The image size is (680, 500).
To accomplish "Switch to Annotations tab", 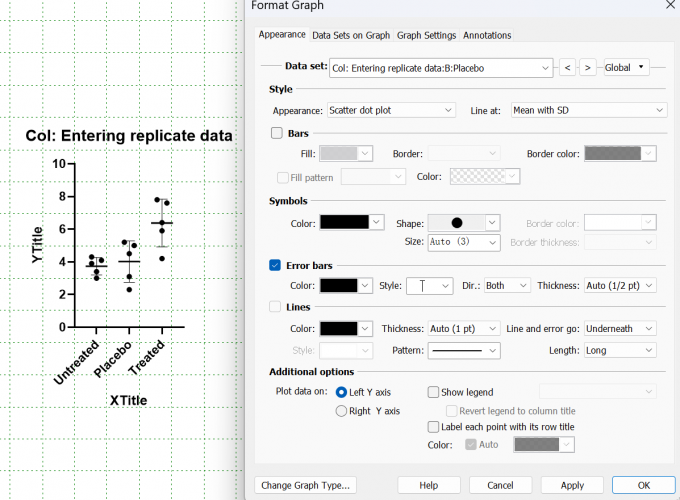I will coord(487,35).
